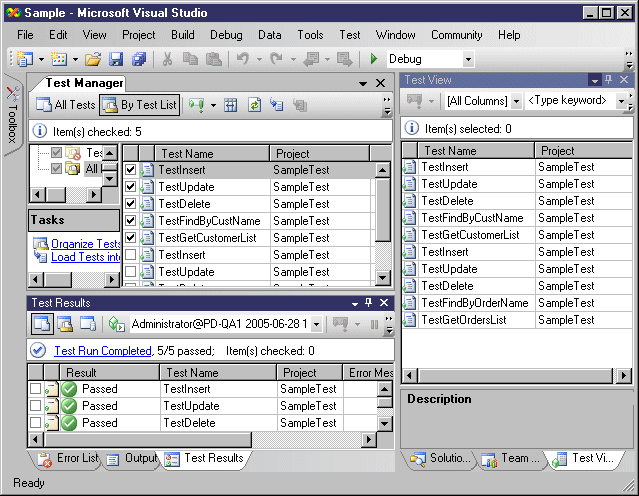This screenshot has height=496, width=639.
Task: Click the third view icon in Test Results toolbar
Action: [x=88, y=324]
